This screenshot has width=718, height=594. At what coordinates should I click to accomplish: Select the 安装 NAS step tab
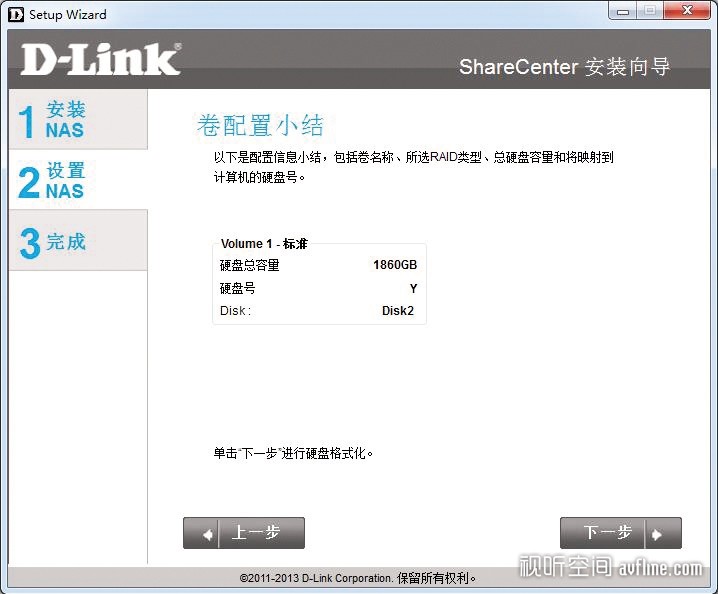[77, 119]
